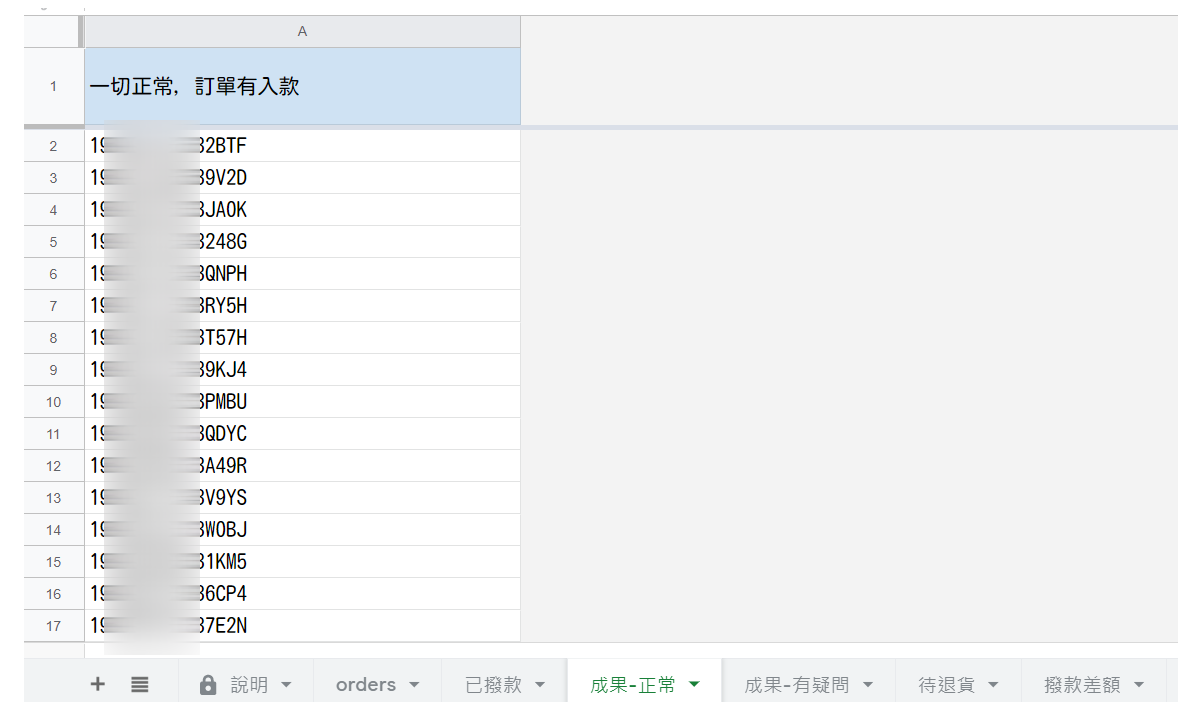Click the cell ending in 3QNPH
Viewport: 1193px width, 721px height.
(x=302, y=274)
